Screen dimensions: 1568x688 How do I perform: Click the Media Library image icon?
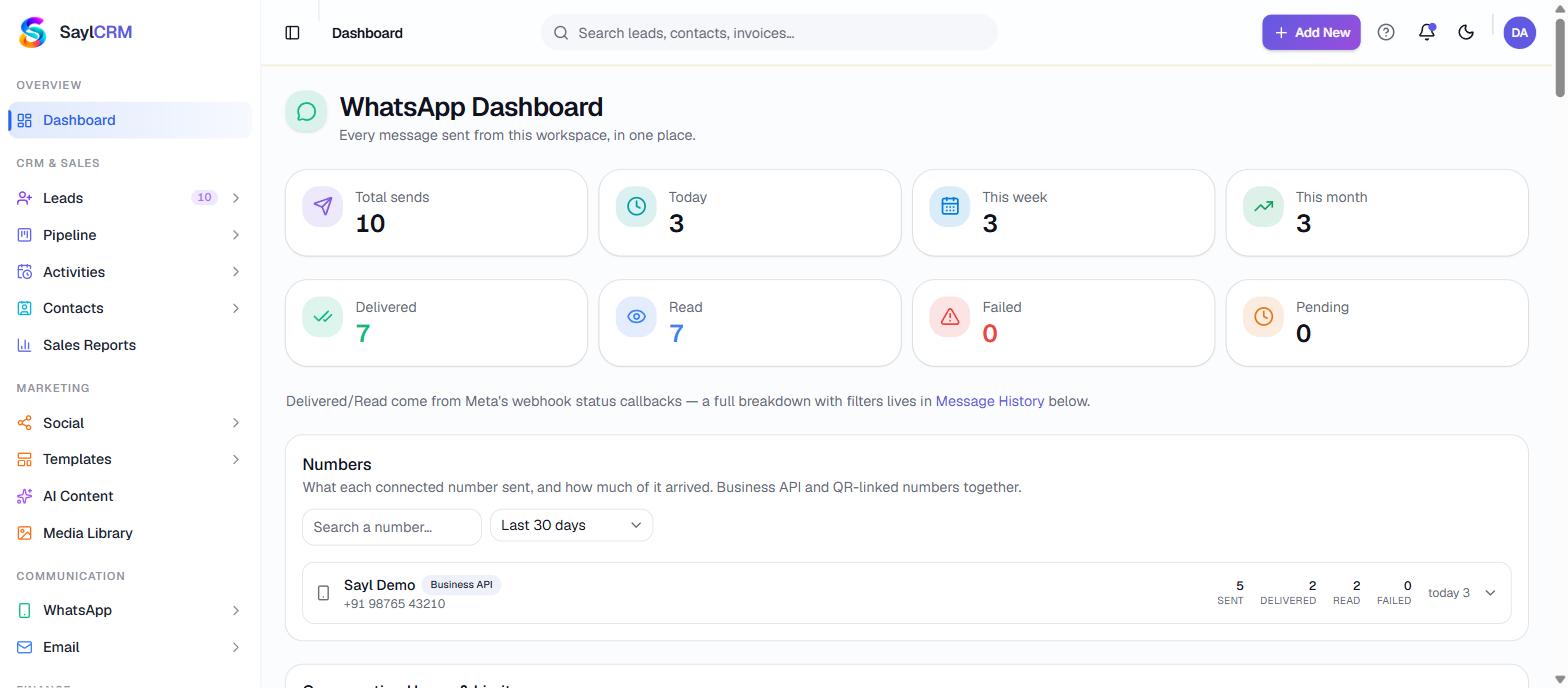(x=25, y=533)
